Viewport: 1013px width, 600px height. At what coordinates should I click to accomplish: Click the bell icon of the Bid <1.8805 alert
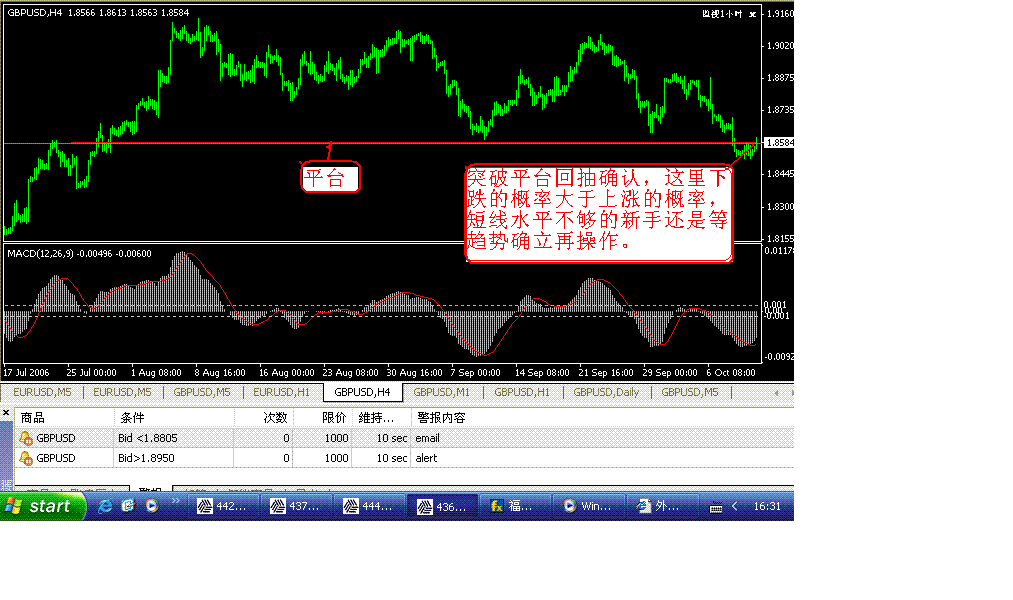26,438
